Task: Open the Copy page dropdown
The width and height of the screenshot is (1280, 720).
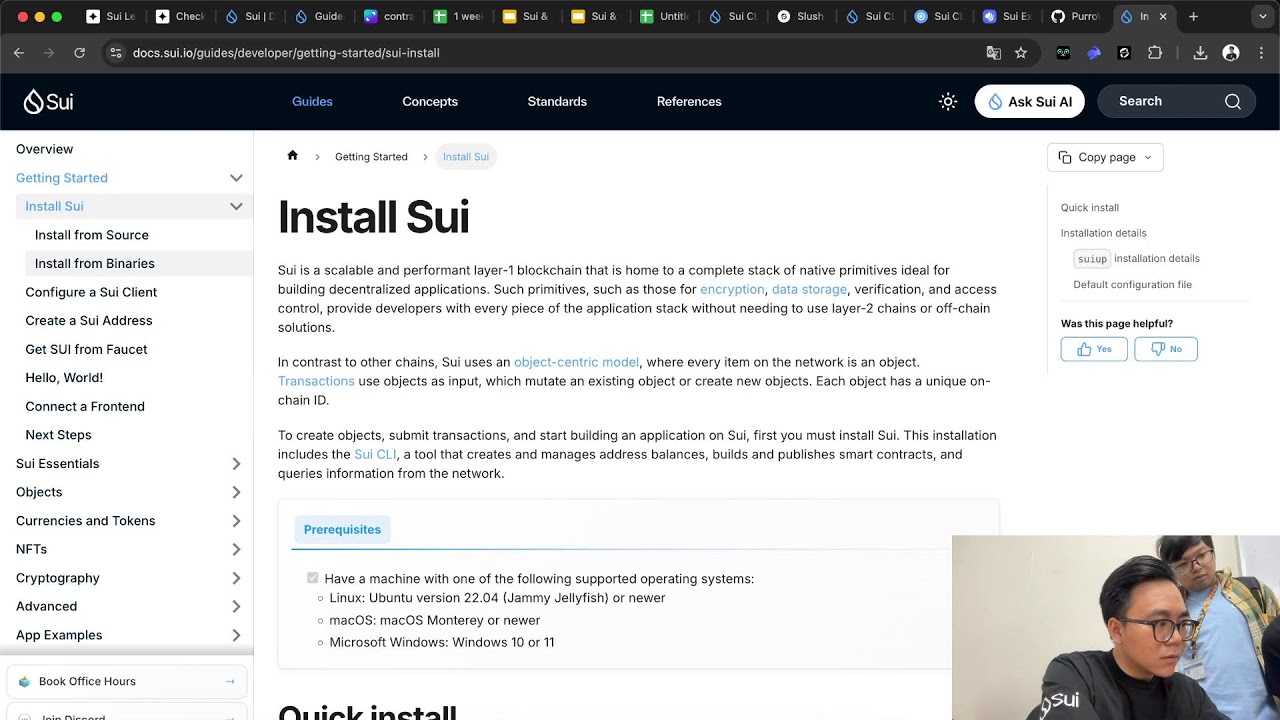Action: click(x=1105, y=157)
